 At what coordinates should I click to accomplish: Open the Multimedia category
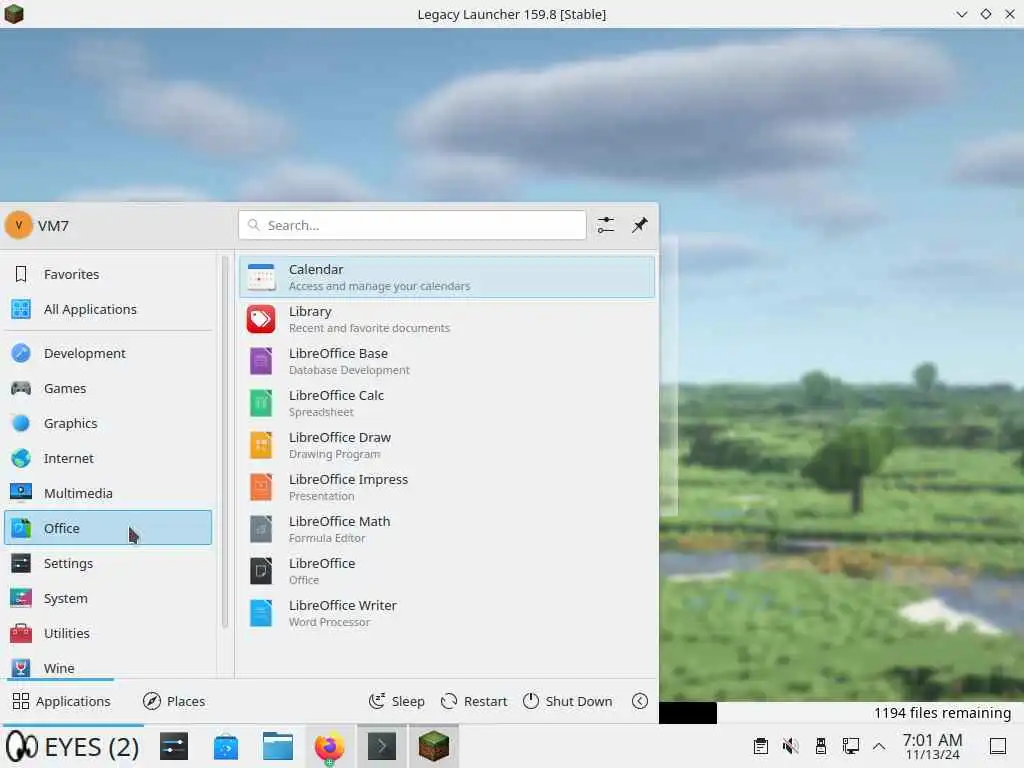[108, 493]
